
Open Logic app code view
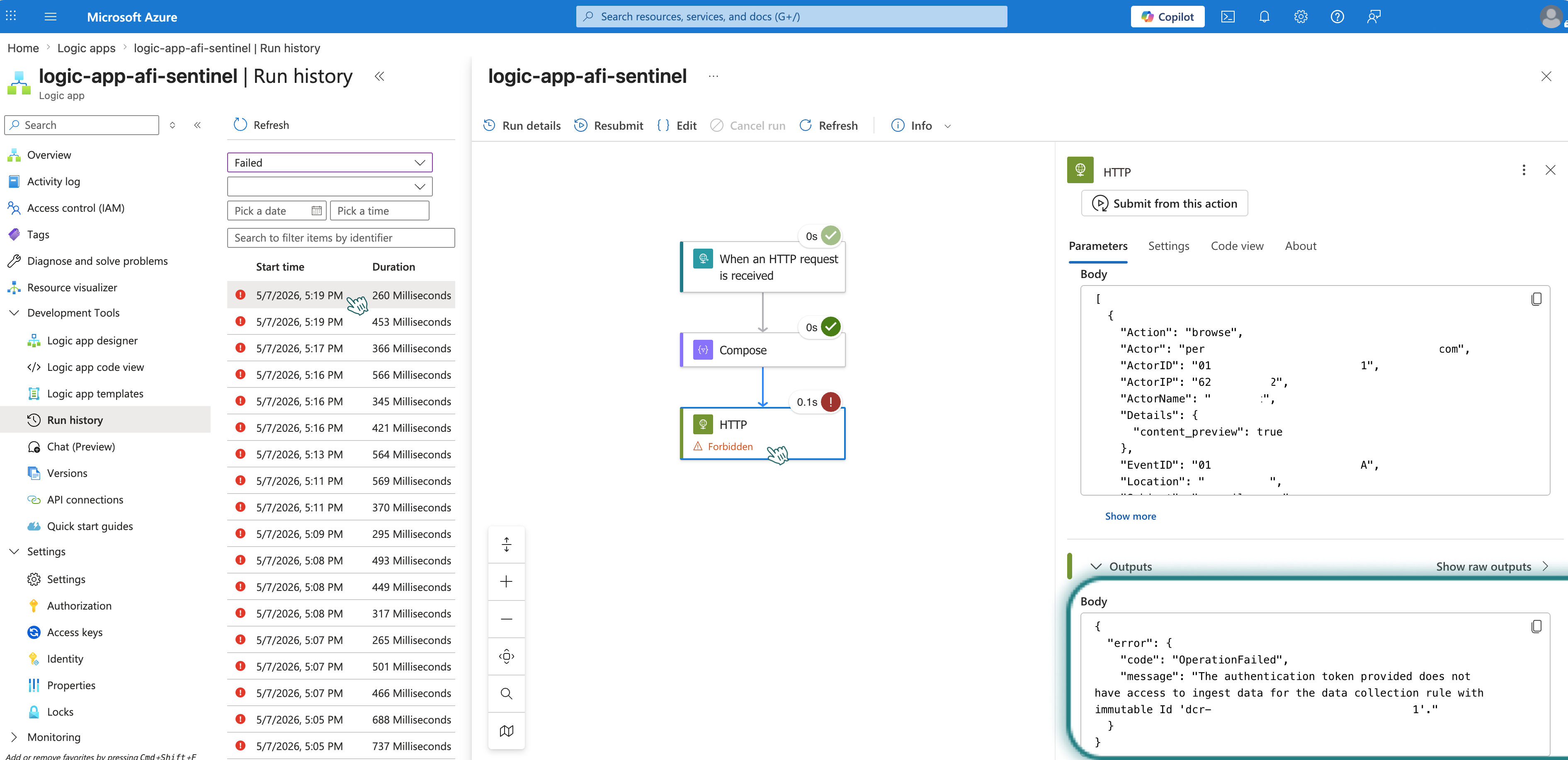click(x=95, y=367)
